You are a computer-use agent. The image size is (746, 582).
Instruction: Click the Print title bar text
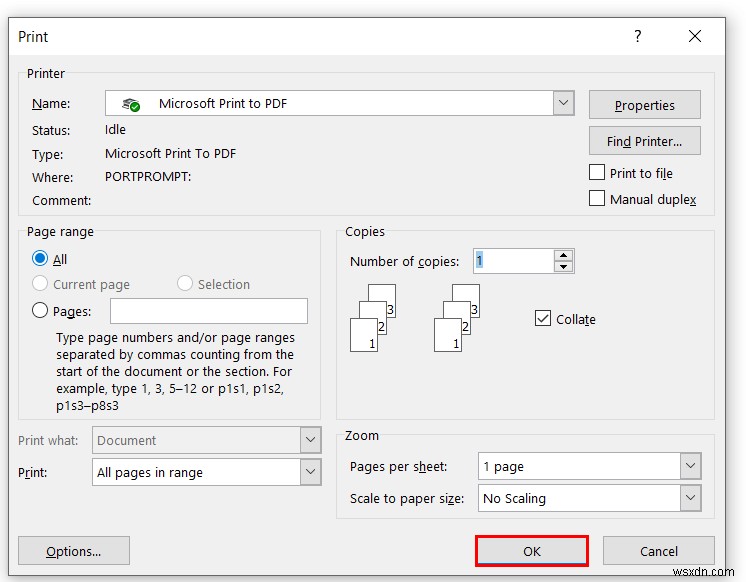33,37
